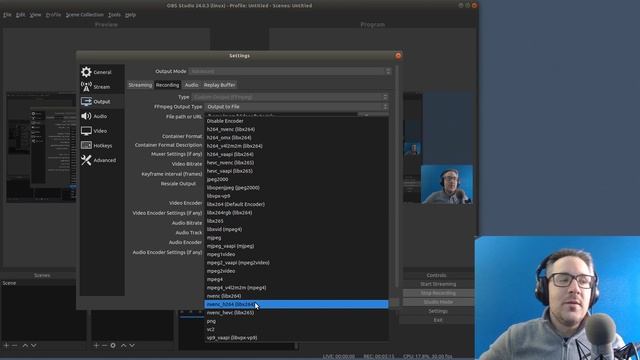The image size is (640, 360).
Task: Choose libx265 encoder option
Action: [296, 221]
